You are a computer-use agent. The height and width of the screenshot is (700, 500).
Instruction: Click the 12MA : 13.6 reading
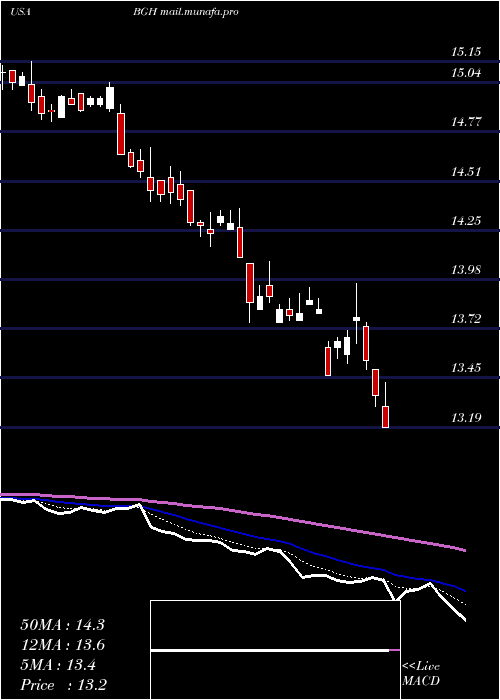pos(62,645)
